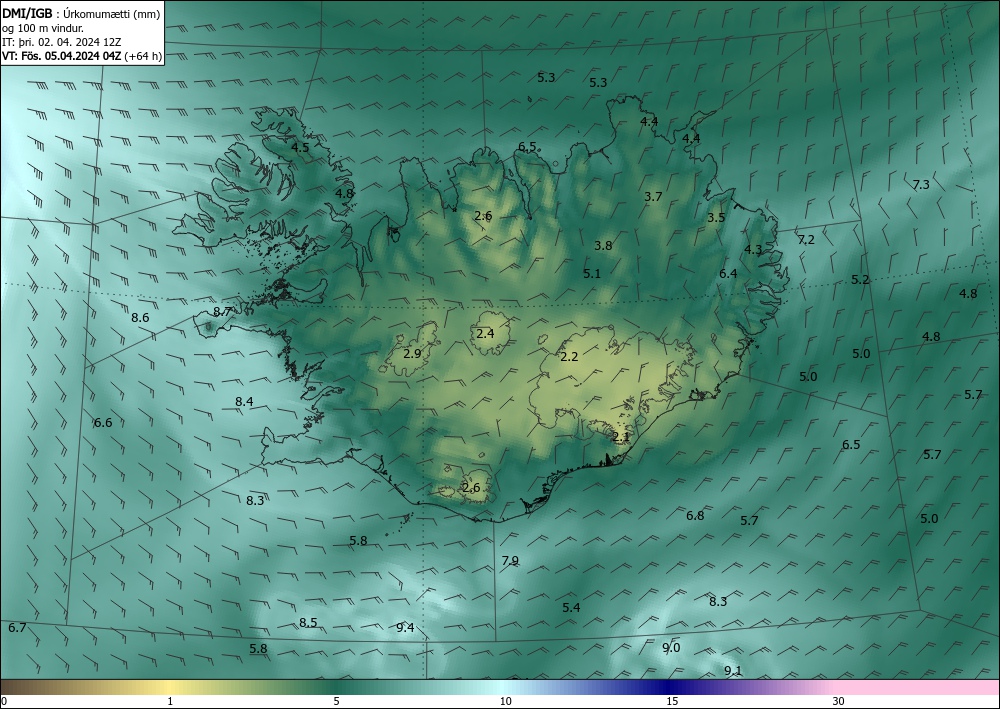The width and height of the screenshot is (1000, 709).
Task: Click the 5 tick label on the color scale
Action: tap(336, 701)
